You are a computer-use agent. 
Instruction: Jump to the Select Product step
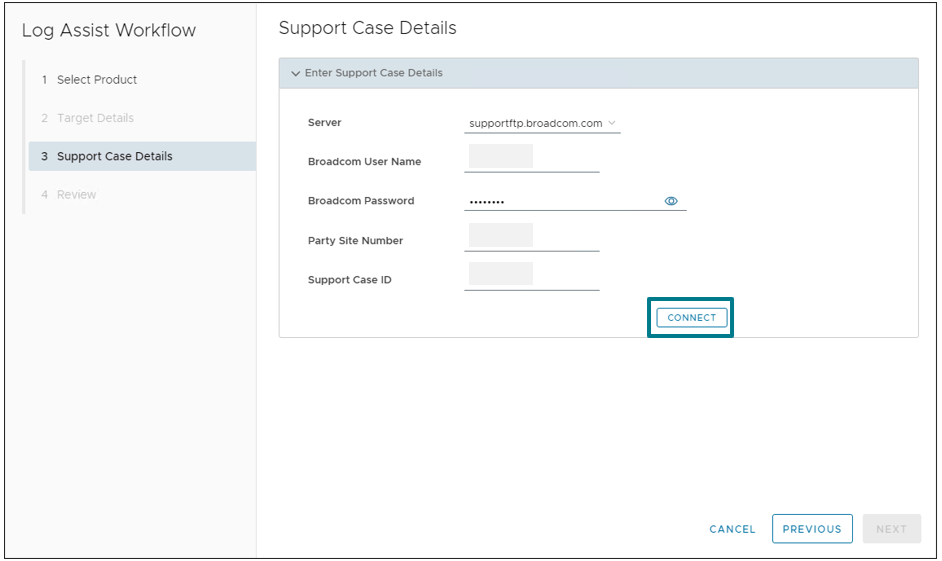(x=97, y=80)
